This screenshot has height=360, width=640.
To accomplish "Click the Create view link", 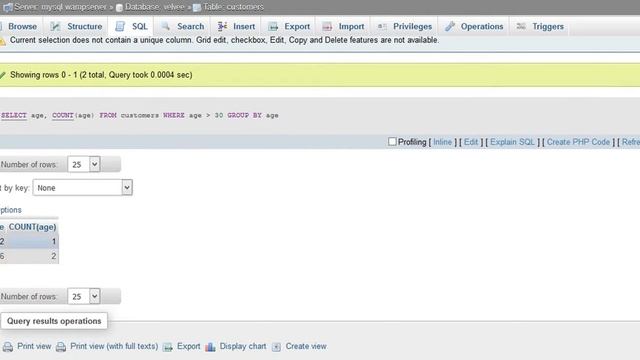I will click(306, 347).
